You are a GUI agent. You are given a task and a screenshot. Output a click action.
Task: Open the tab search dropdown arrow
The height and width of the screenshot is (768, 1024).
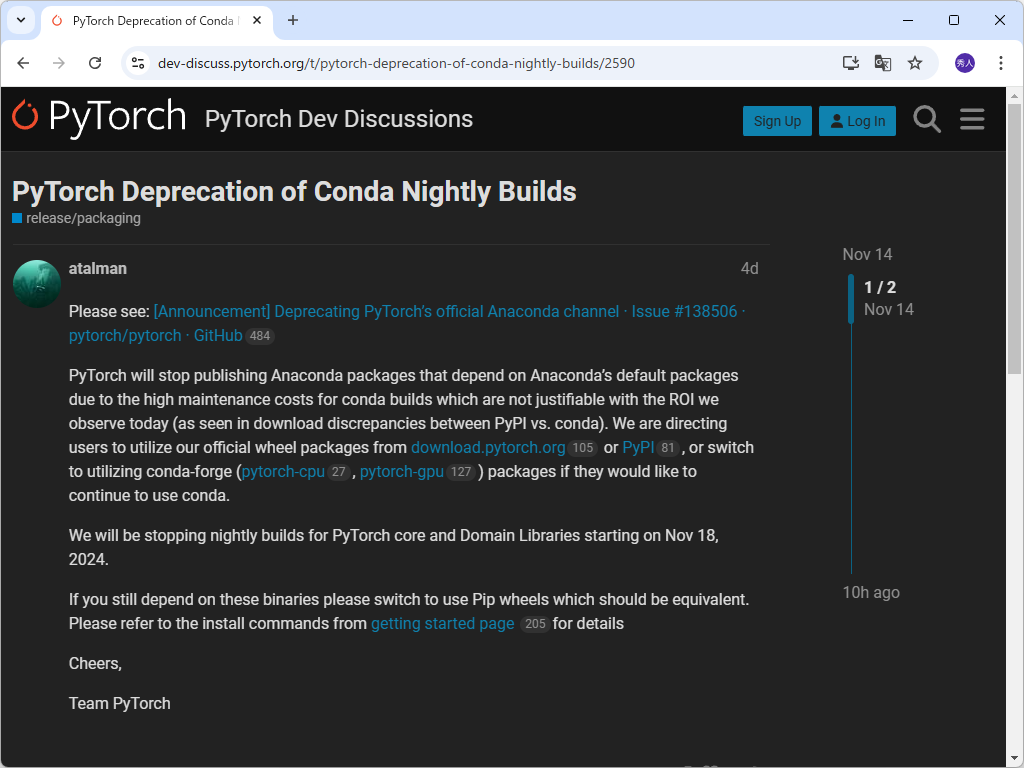[x=21, y=20]
